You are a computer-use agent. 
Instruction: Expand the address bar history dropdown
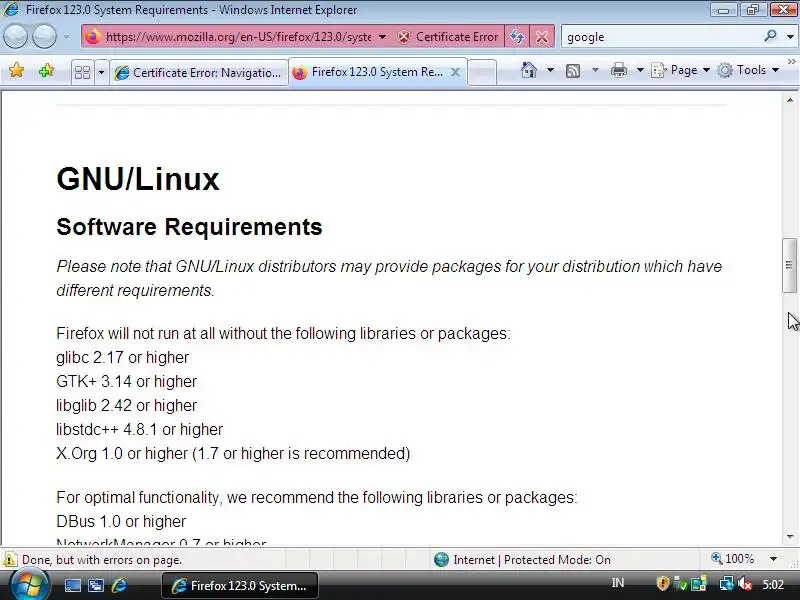tap(382, 37)
